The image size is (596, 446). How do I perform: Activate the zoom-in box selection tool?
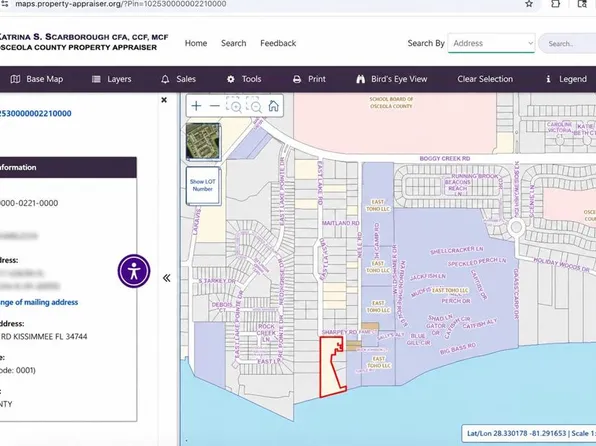click(x=235, y=105)
